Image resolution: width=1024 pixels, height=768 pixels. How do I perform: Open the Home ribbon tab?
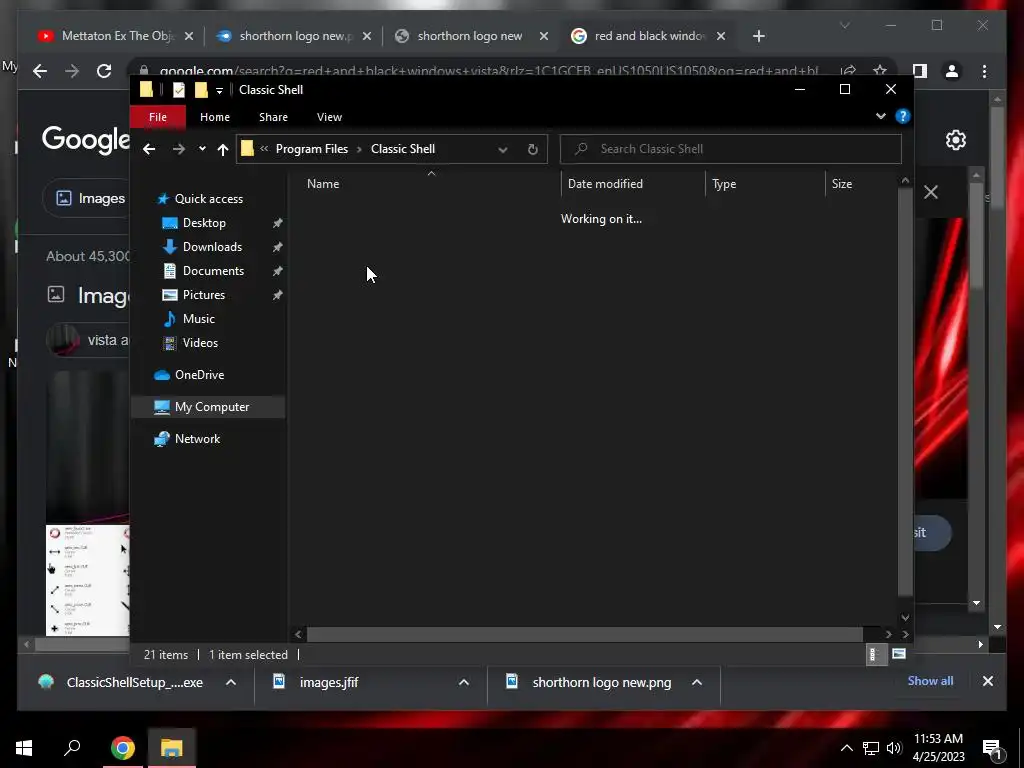point(215,117)
